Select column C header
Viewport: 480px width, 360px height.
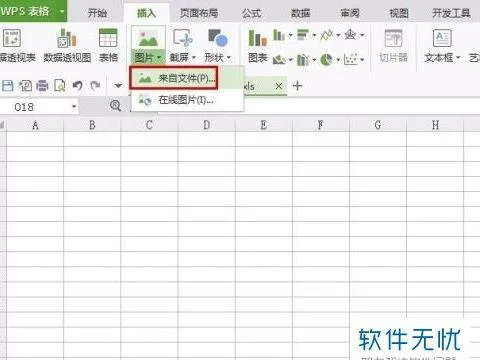(x=149, y=125)
